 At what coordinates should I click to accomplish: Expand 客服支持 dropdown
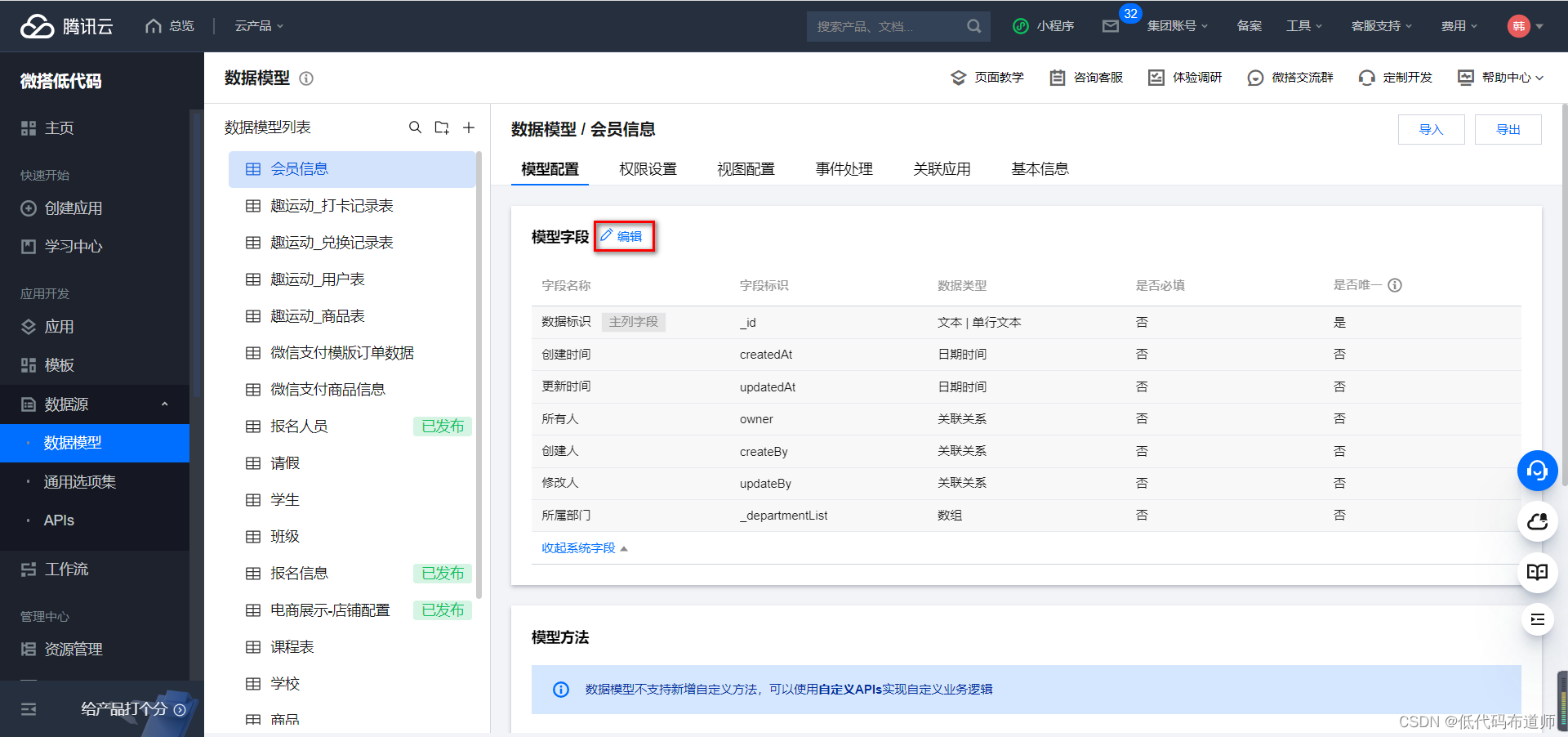[1381, 26]
